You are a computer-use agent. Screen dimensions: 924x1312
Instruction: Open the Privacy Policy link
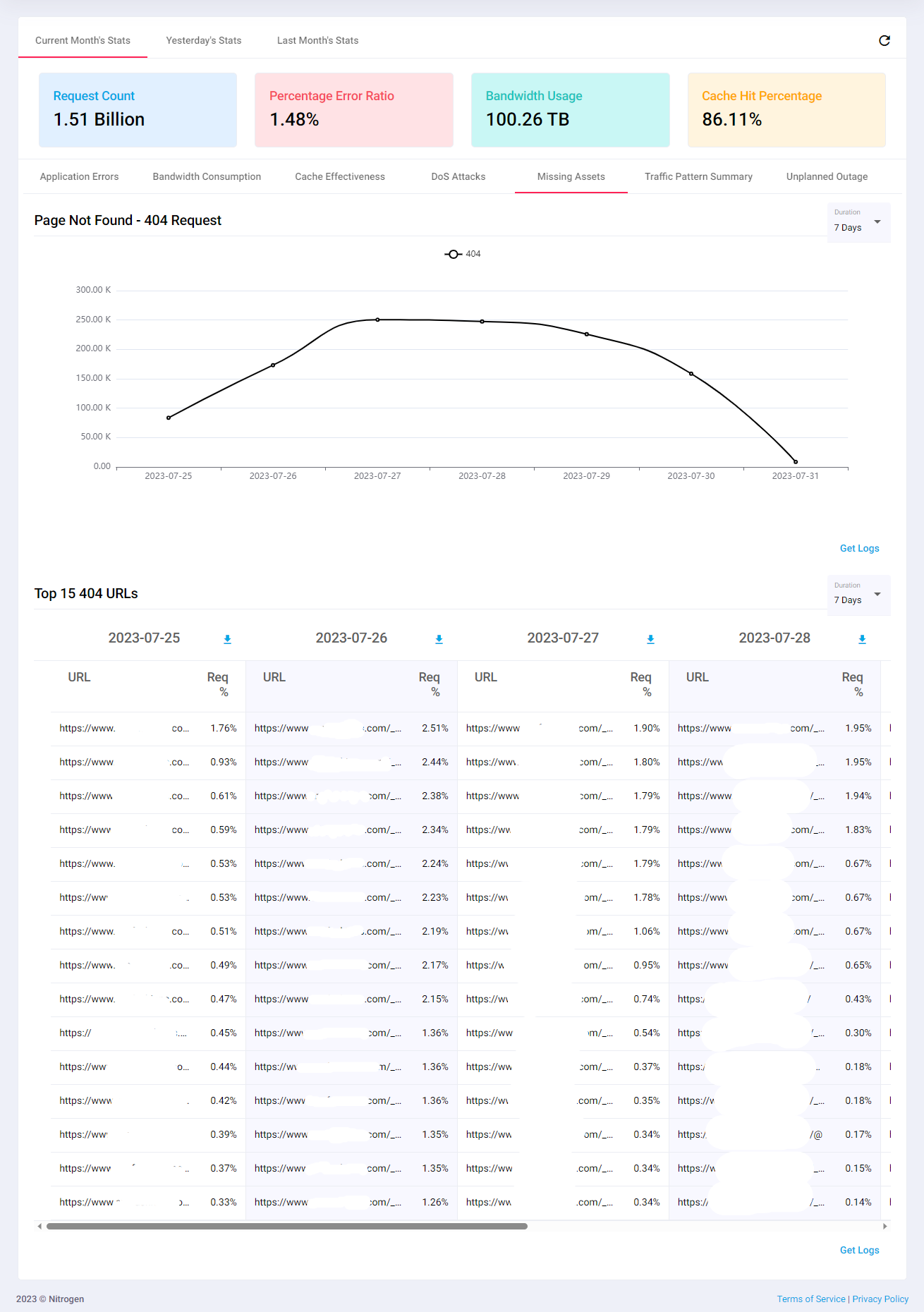880,1299
